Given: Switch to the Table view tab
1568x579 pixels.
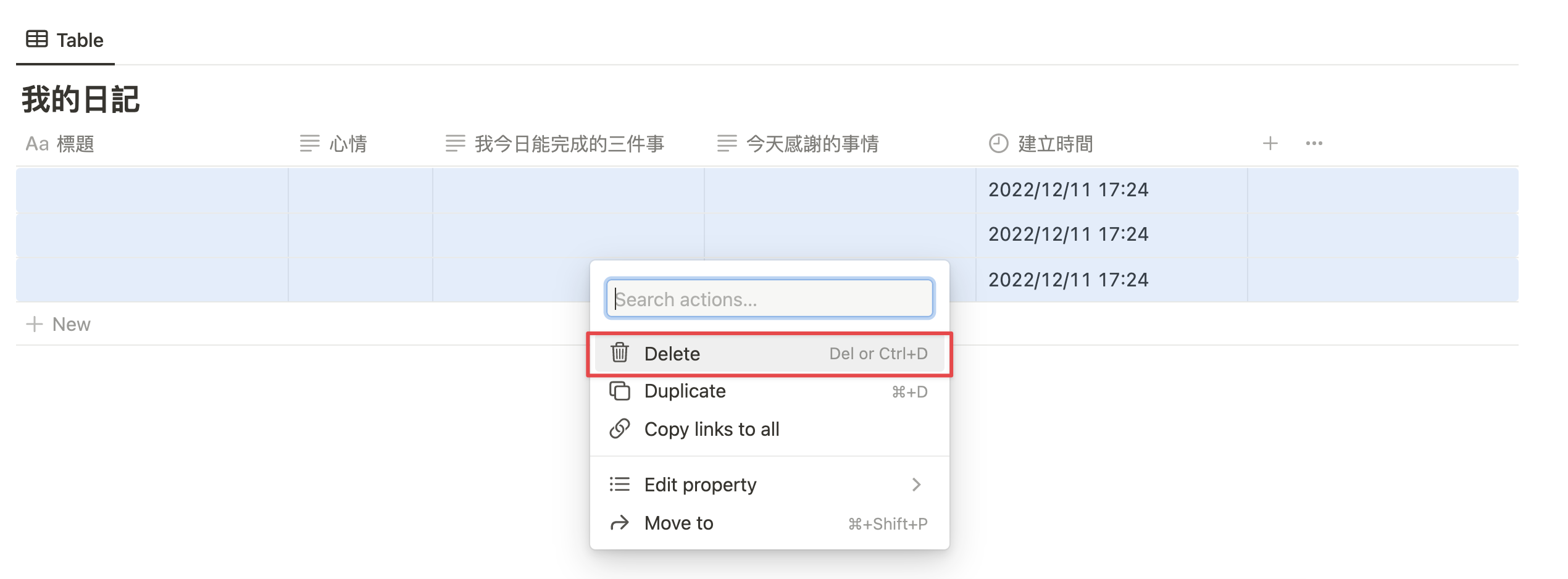Looking at the screenshot, I should pos(65,40).
